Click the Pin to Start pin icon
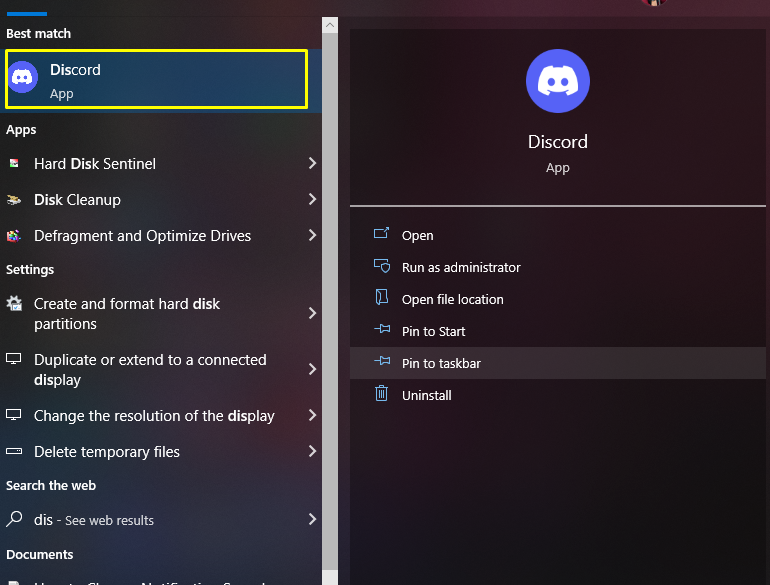This screenshot has height=585, width=770. pyautogui.click(x=382, y=329)
